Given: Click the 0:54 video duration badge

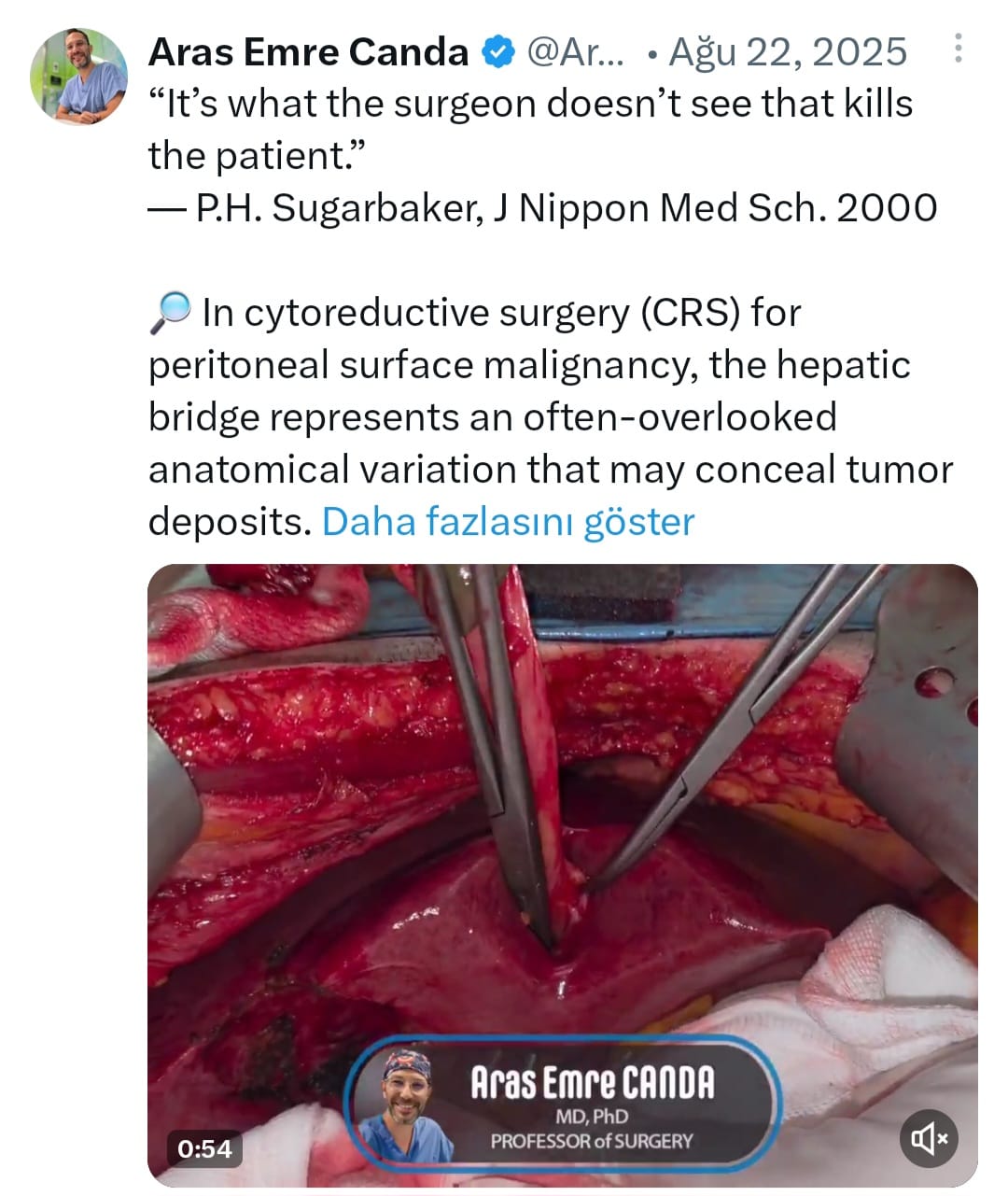Looking at the screenshot, I should click(x=205, y=1147).
